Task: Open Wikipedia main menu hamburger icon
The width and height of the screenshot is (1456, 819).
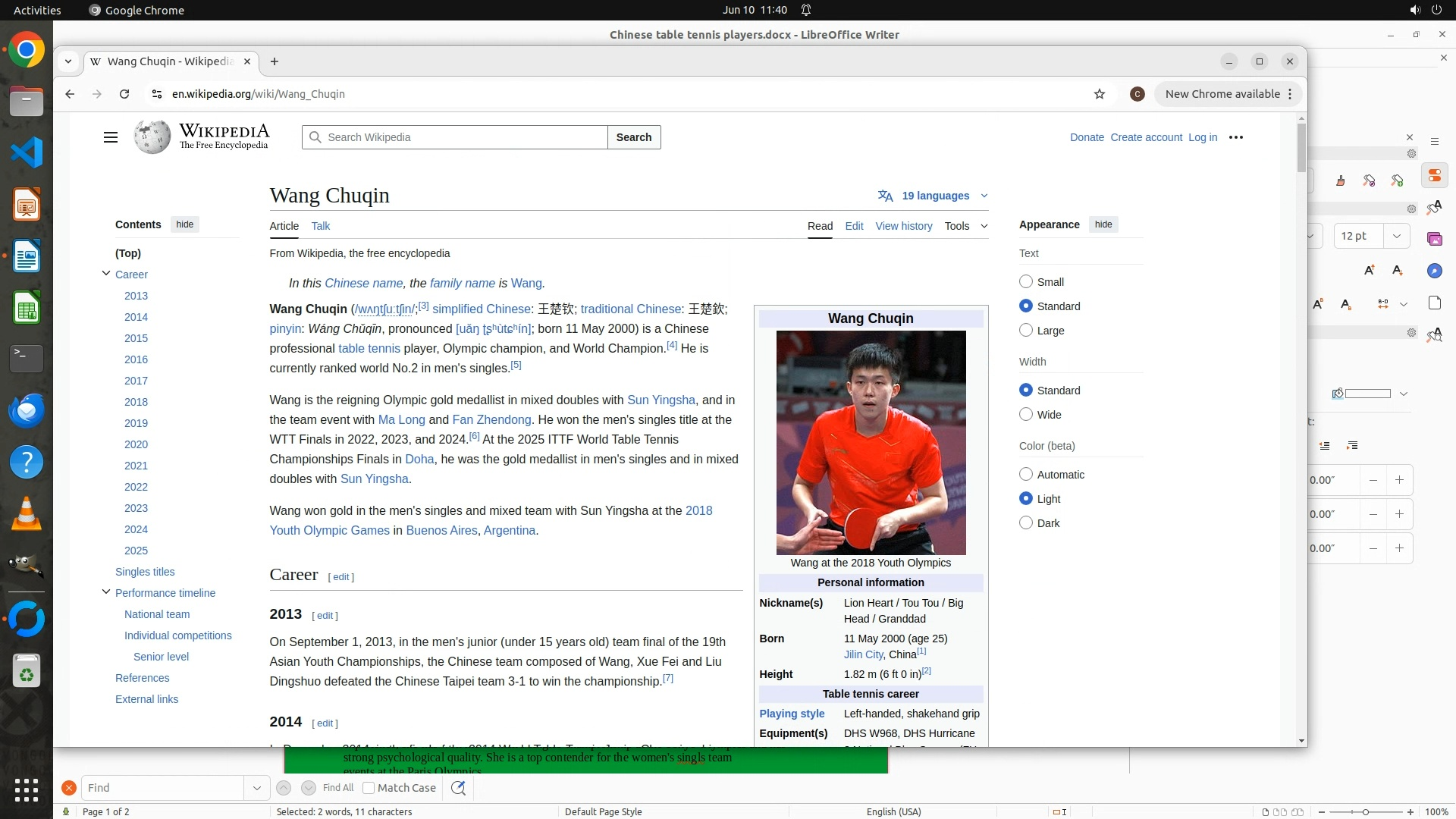Action: [111, 137]
